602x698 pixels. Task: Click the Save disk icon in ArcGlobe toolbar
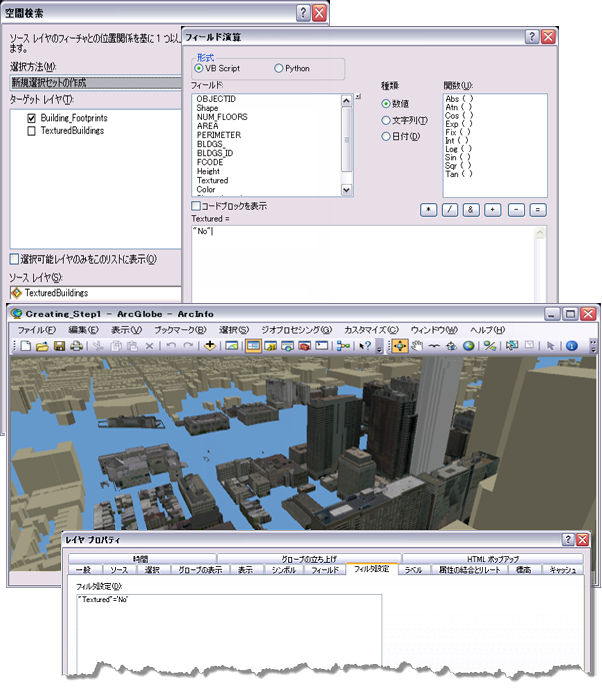tap(58, 346)
